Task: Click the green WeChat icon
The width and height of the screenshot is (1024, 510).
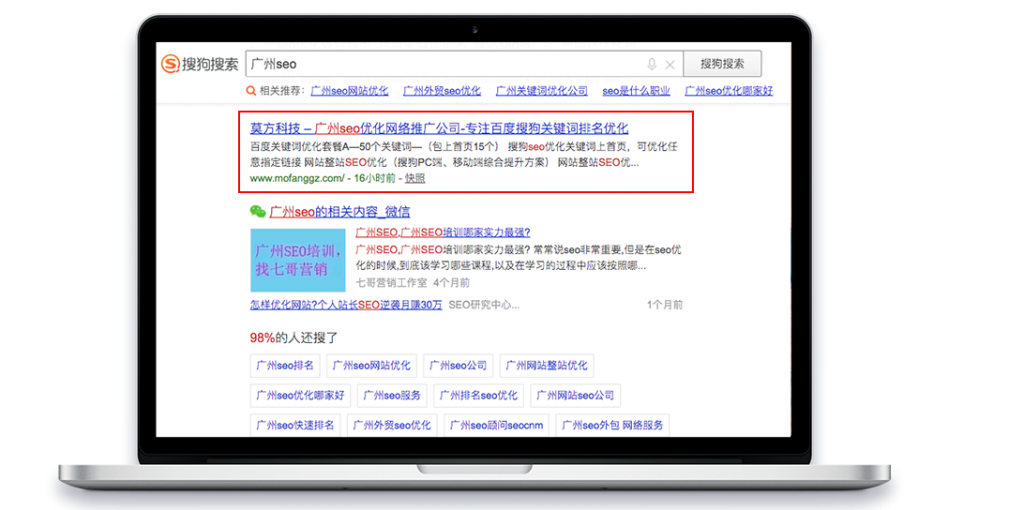Action: click(258, 211)
